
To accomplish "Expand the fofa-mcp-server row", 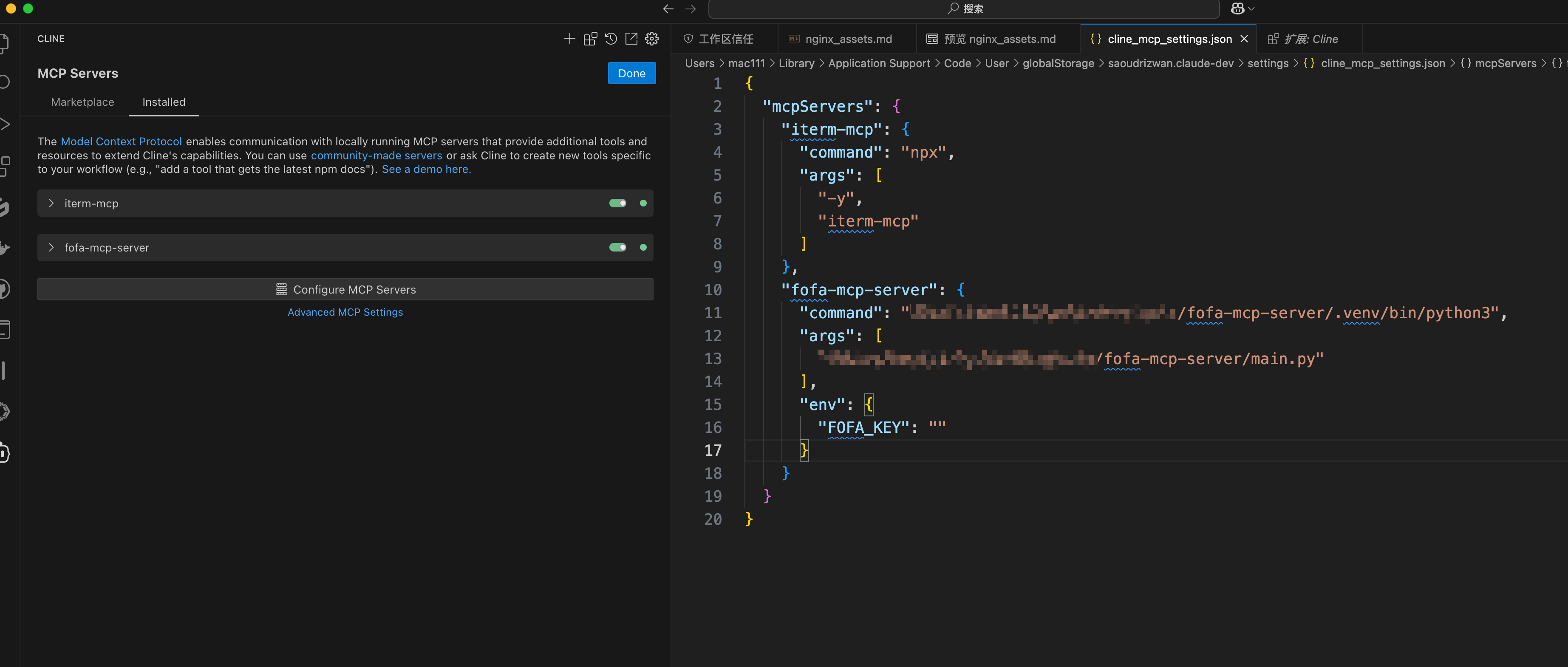I will [52, 248].
